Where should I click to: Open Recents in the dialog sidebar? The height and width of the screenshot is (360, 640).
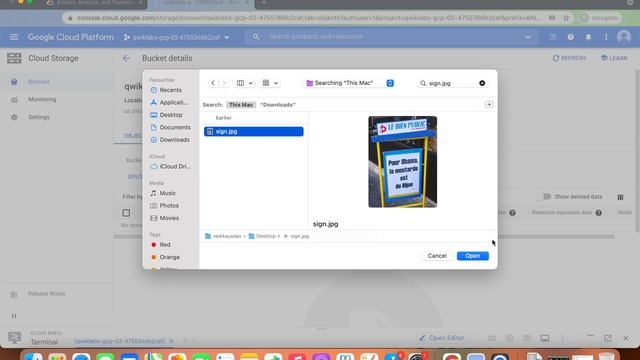(170, 90)
